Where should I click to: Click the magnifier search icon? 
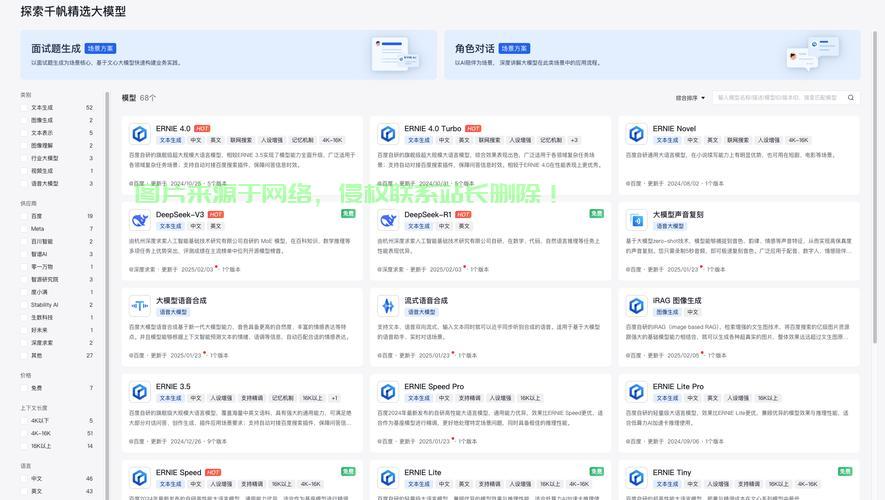851,98
